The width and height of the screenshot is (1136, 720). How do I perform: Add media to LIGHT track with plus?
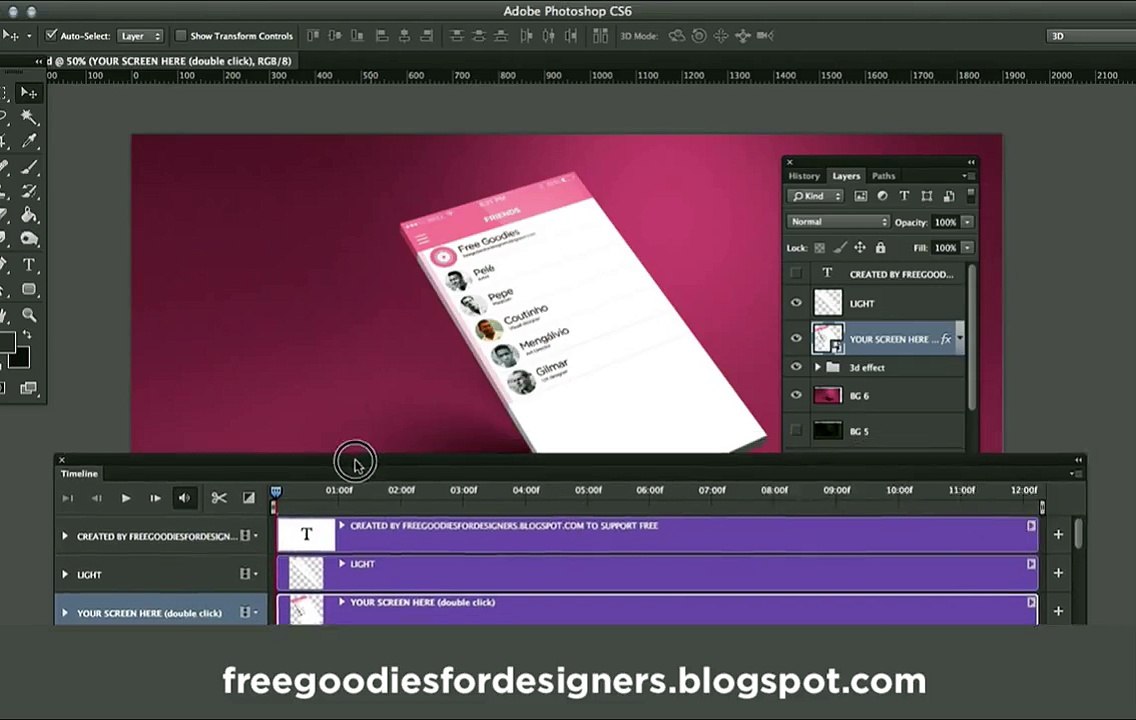click(1058, 572)
